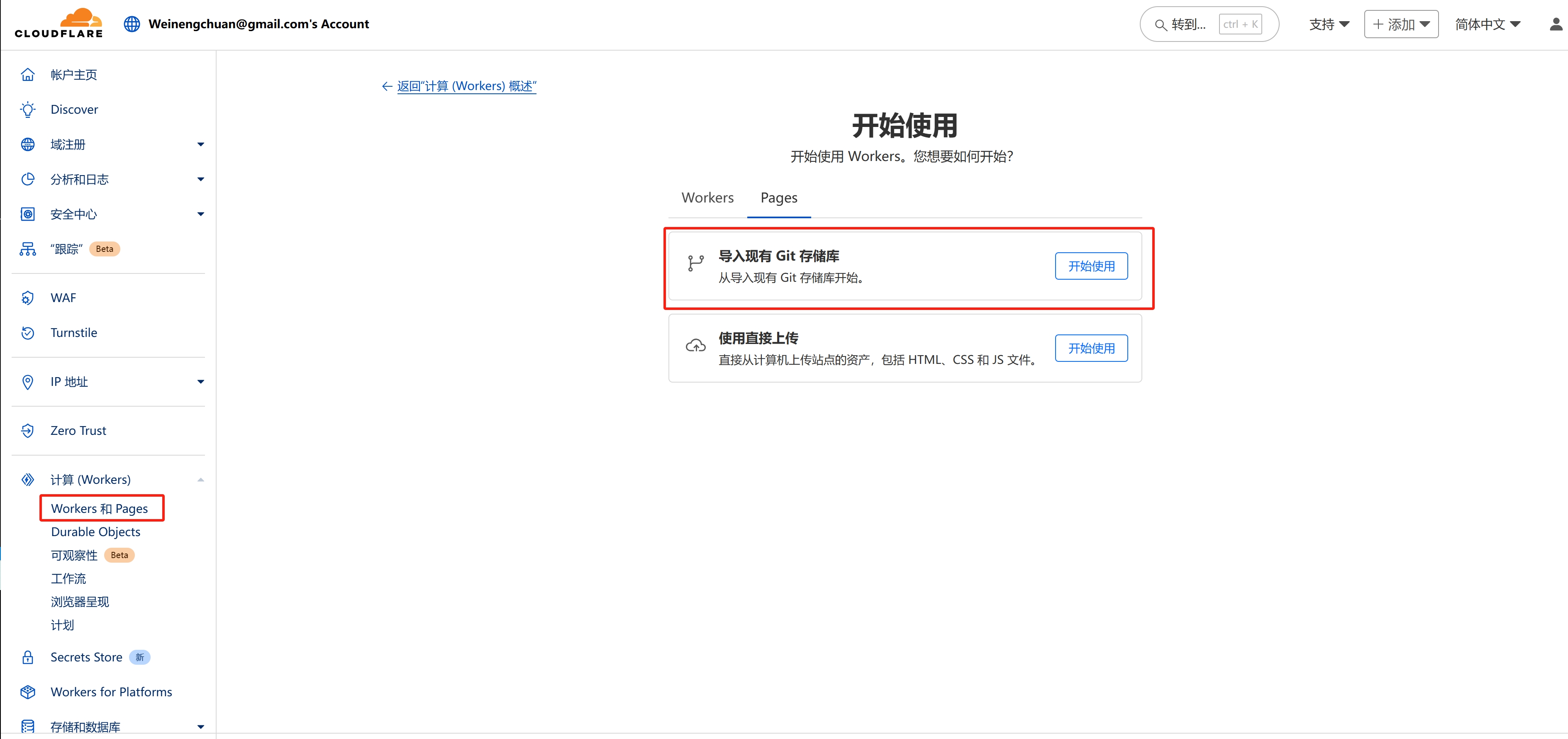
Task: Expand the 分析和日志 menu arrow
Action: (201, 179)
